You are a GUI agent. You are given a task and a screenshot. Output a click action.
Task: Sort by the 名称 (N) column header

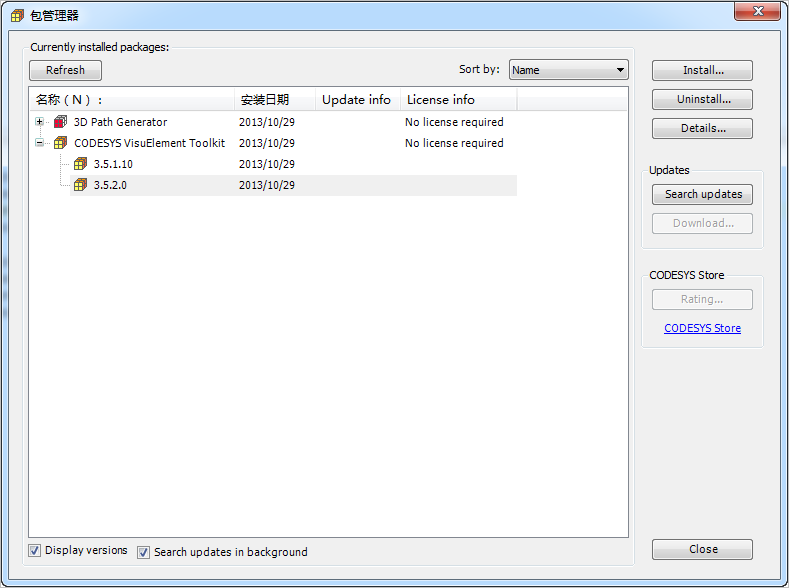(132, 100)
